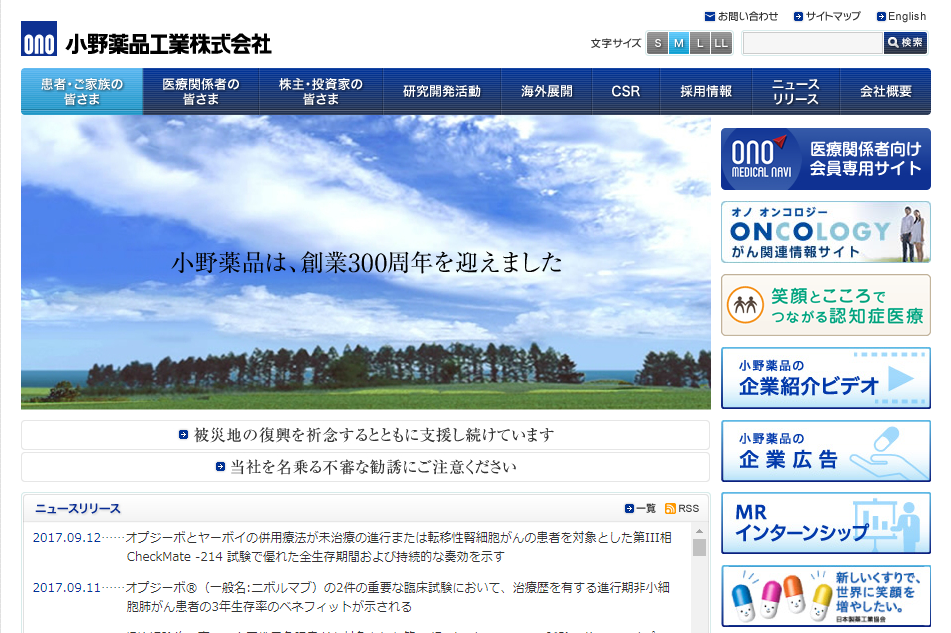Click 小野薬品工業株式会社 company name
Viewport: 951px width, 633px height.
coord(169,44)
